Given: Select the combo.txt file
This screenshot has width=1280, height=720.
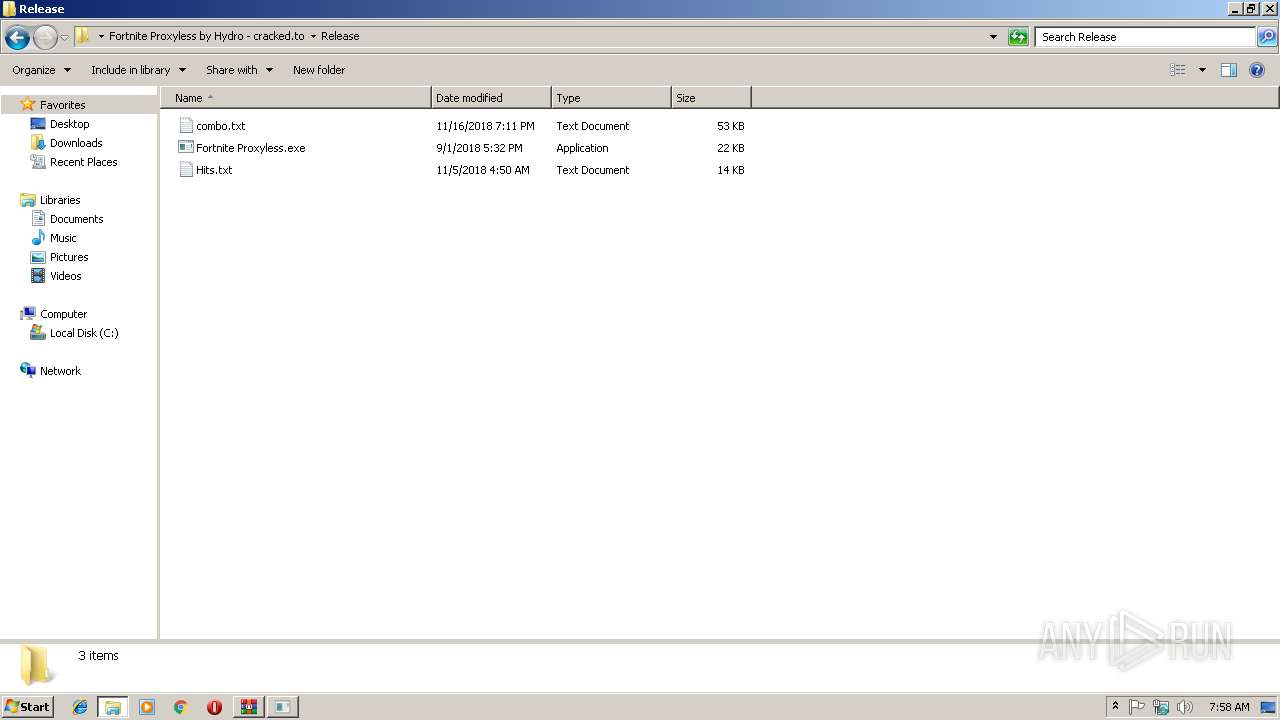Looking at the screenshot, I should (x=220, y=126).
